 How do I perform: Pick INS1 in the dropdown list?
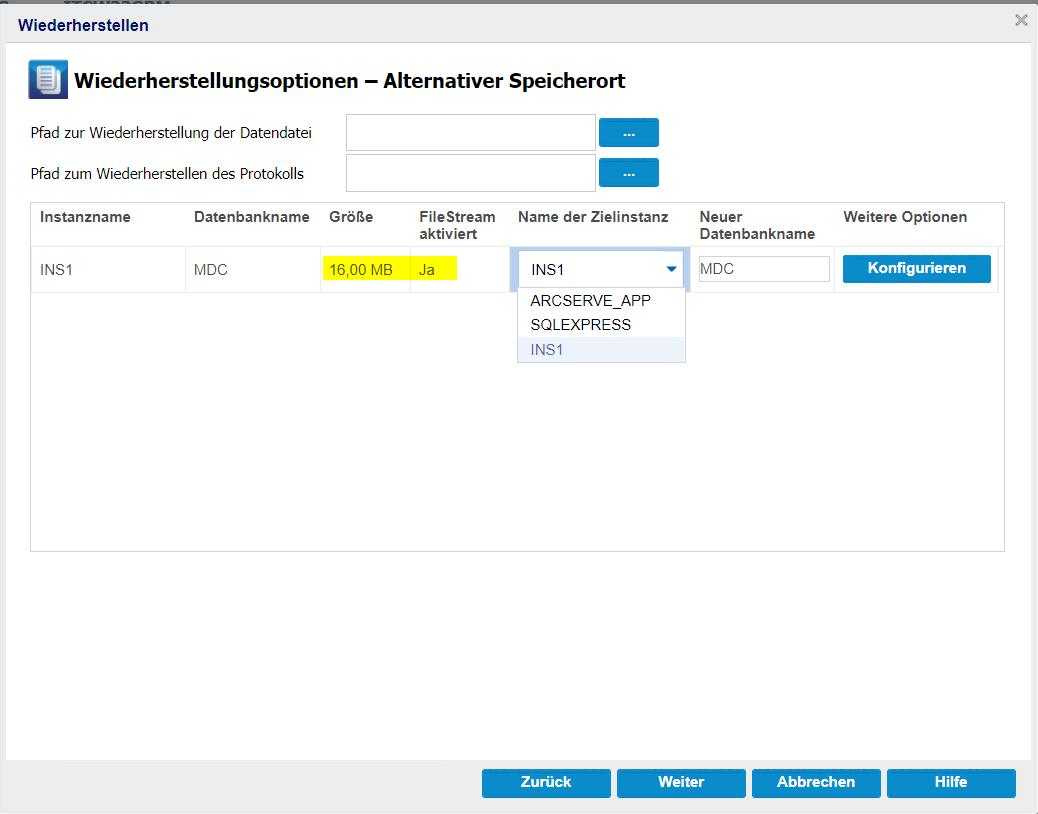tap(547, 350)
